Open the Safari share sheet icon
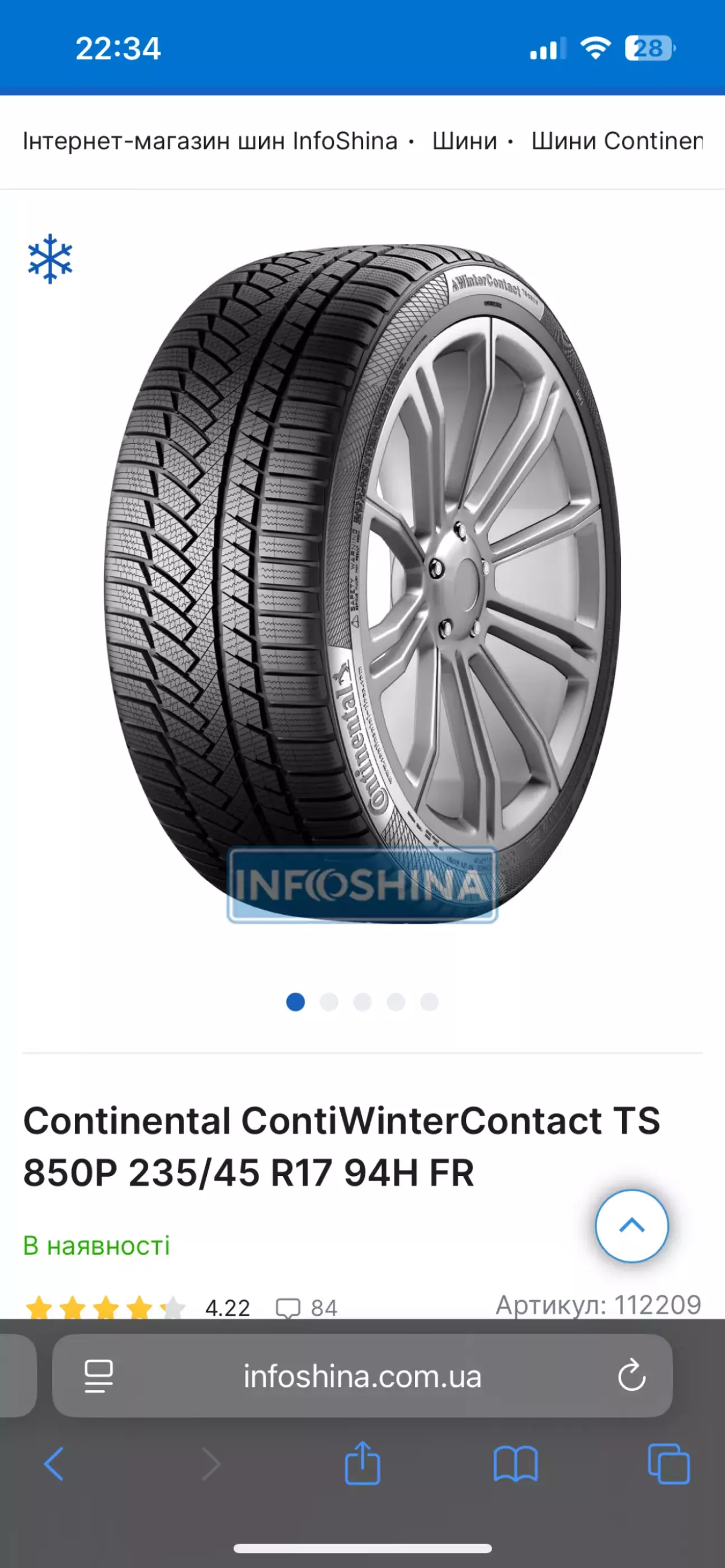 362,1462
